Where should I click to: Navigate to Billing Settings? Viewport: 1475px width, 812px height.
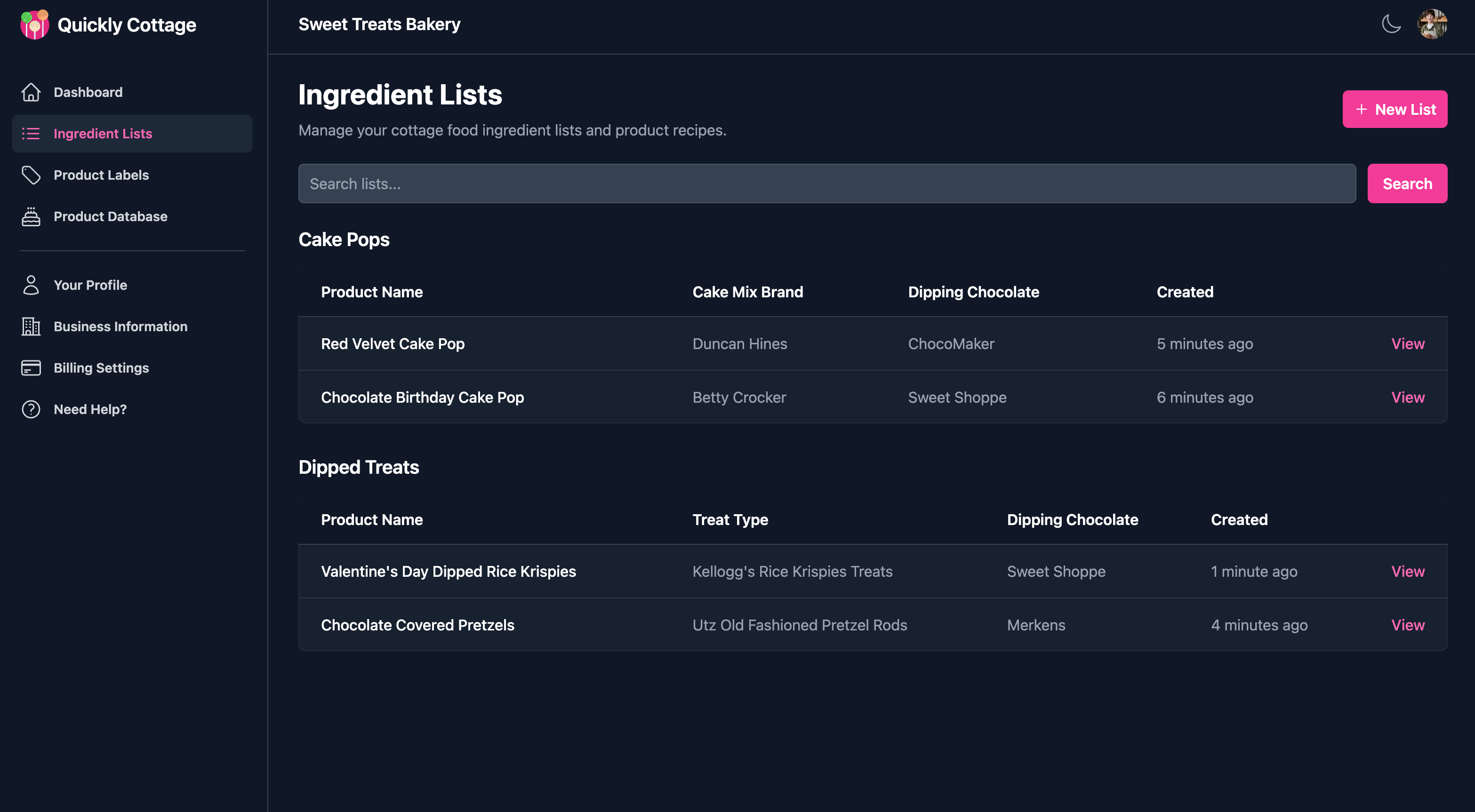pyautogui.click(x=101, y=368)
